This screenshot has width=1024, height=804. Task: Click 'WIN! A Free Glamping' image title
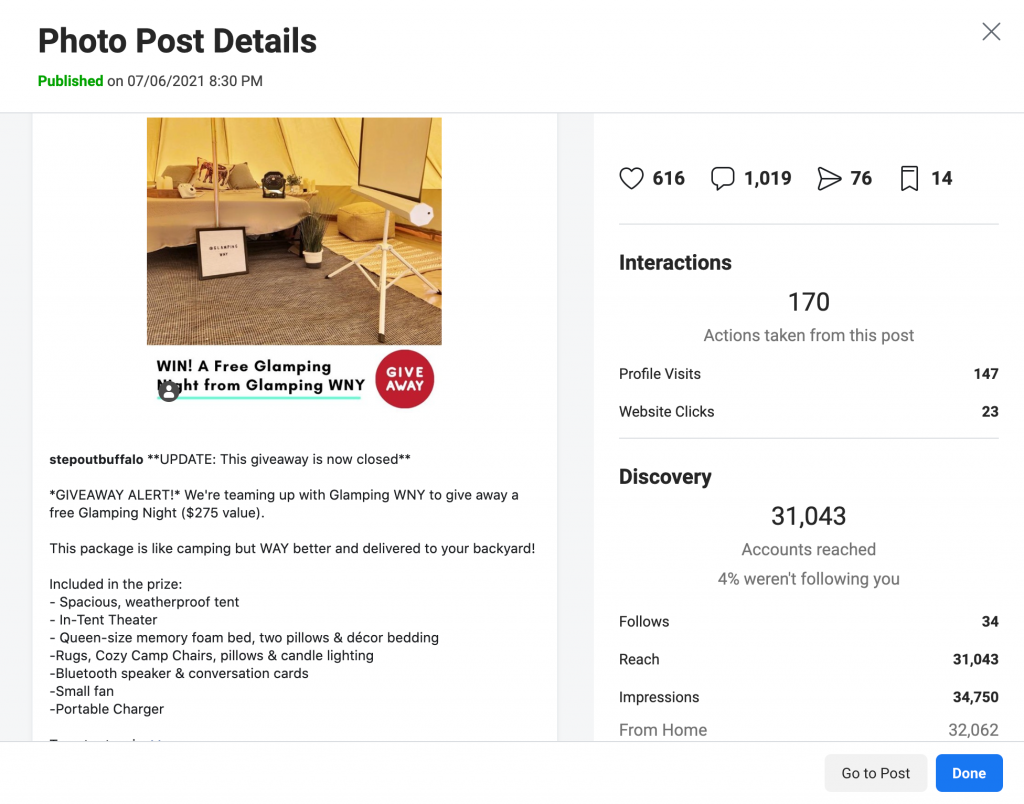click(x=244, y=366)
